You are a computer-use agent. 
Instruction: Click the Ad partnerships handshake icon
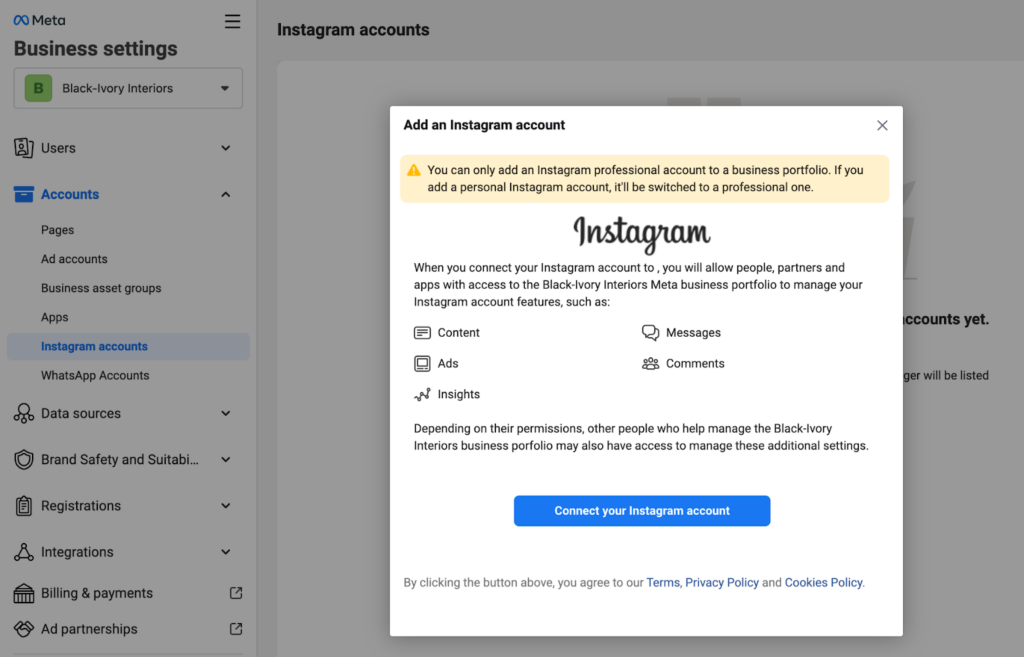[x=24, y=629]
